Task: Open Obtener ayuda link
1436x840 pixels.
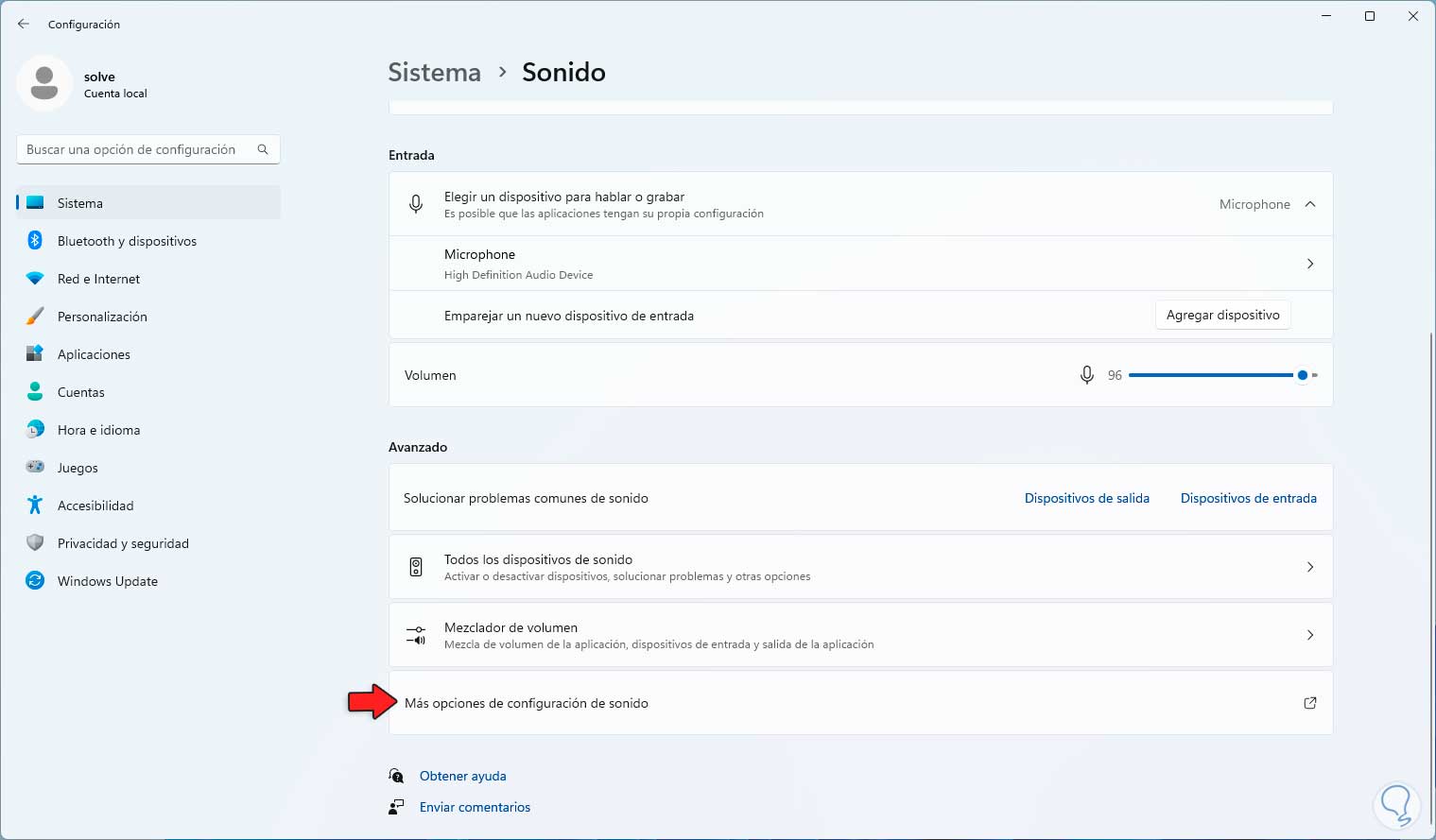Action: pyautogui.click(x=462, y=776)
